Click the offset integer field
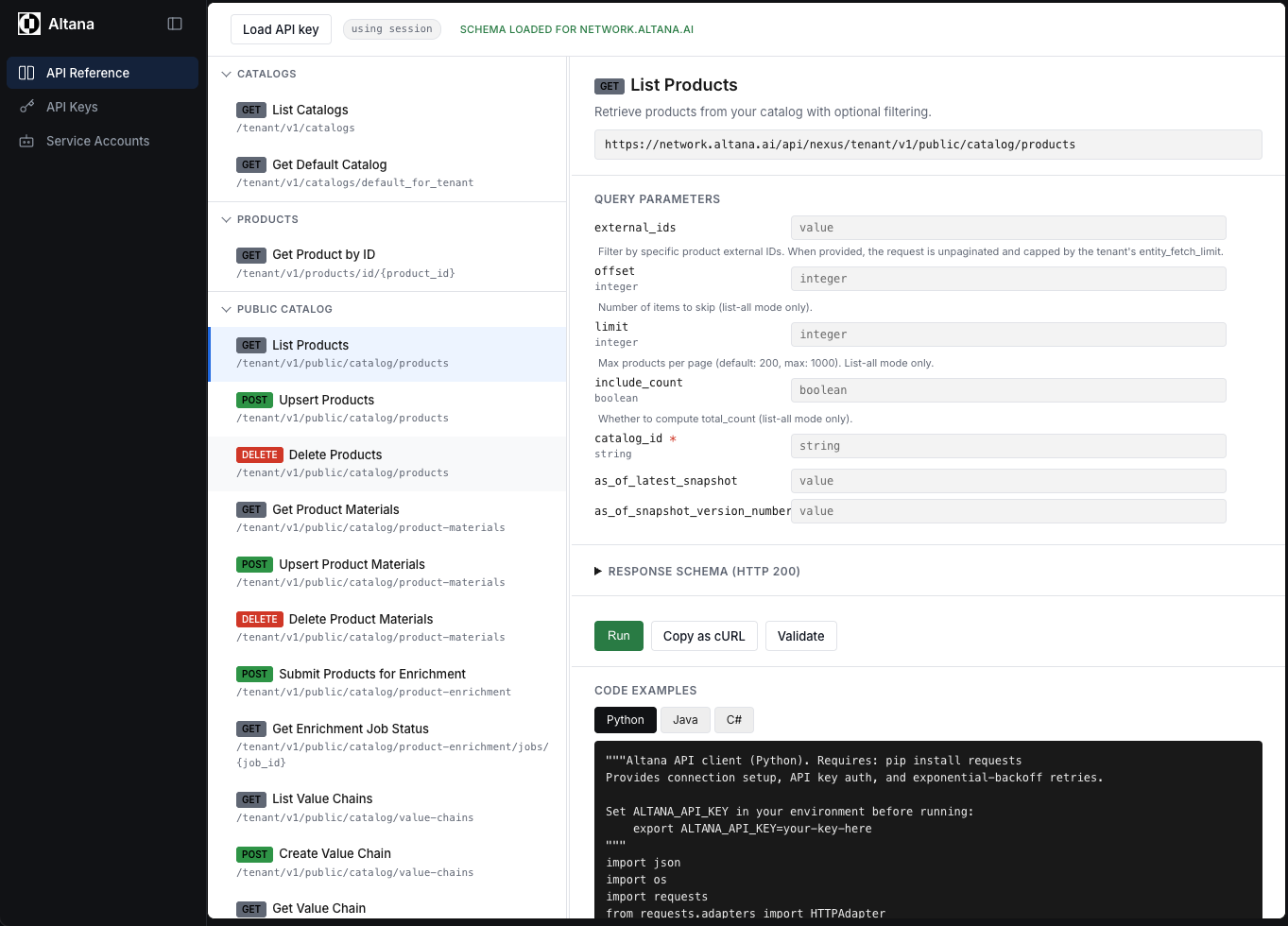Screen dimensions: 1288x926 click(1008, 279)
